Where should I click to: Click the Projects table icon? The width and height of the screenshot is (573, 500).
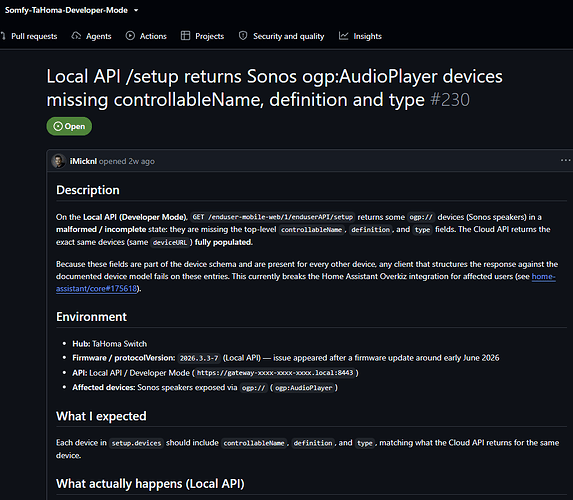click(185, 36)
